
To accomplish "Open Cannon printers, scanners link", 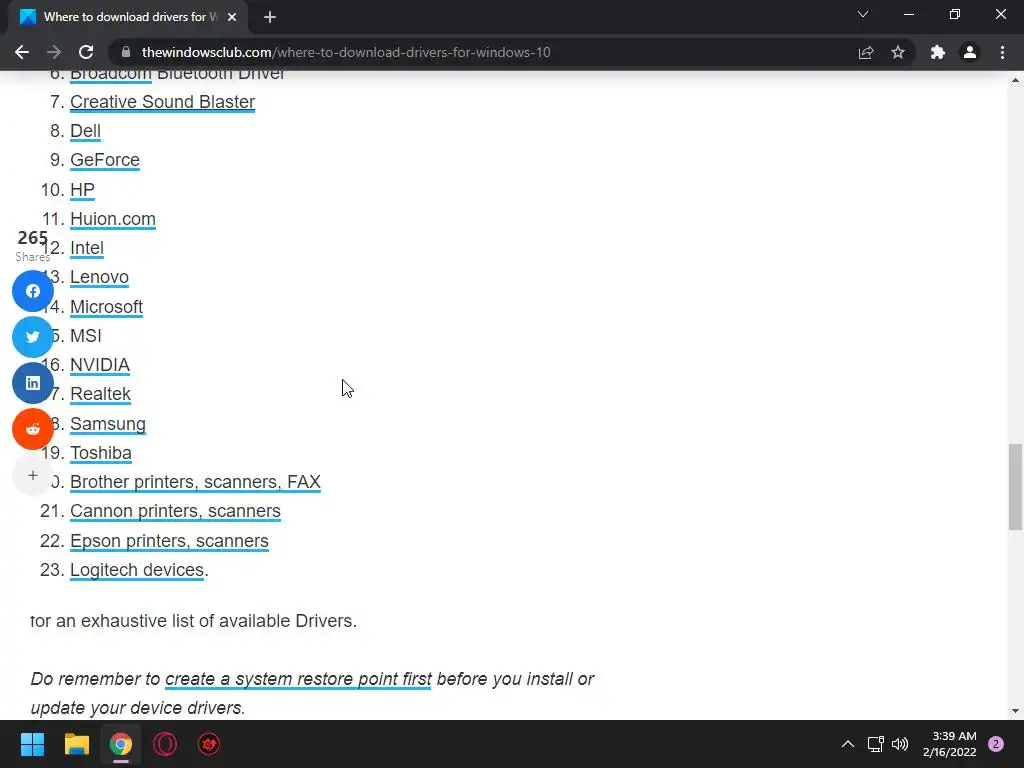I will (175, 511).
